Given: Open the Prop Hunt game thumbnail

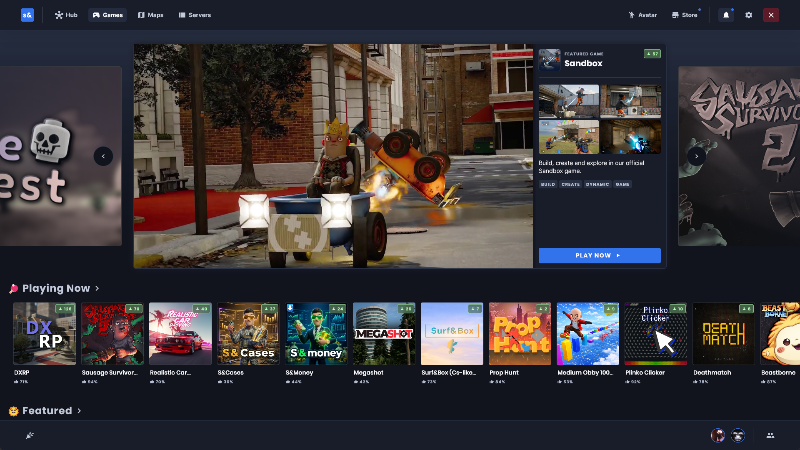Looking at the screenshot, I should coord(520,334).
